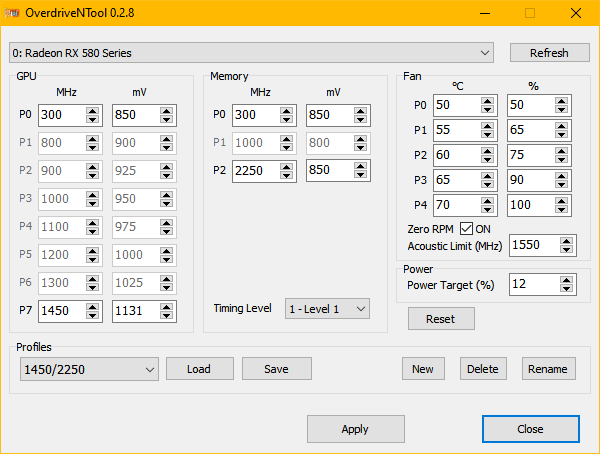Increase Fan P1 temperature with up arrow

(x=488, y=126)
